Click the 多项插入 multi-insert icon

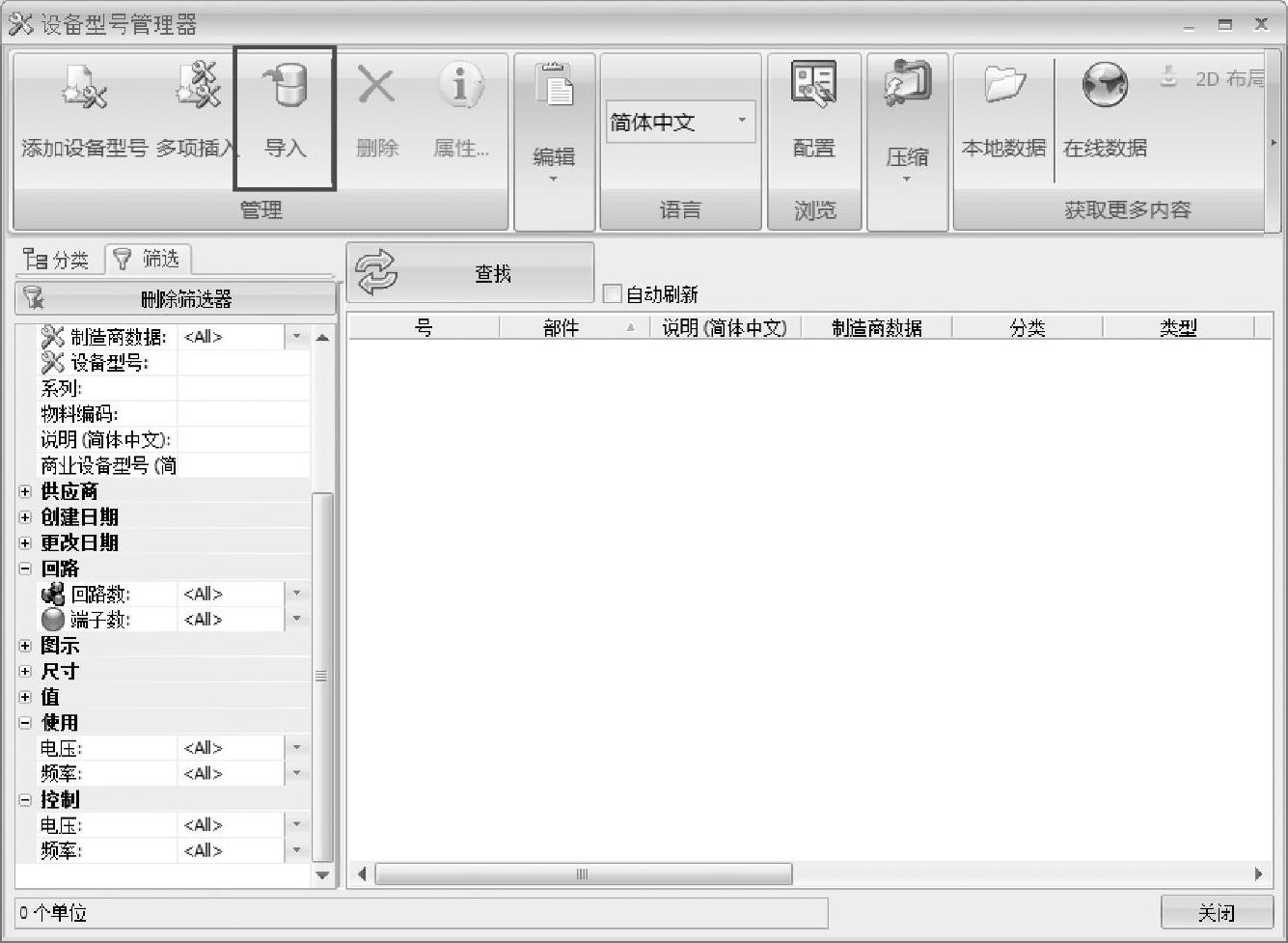[x=199, y=85]
